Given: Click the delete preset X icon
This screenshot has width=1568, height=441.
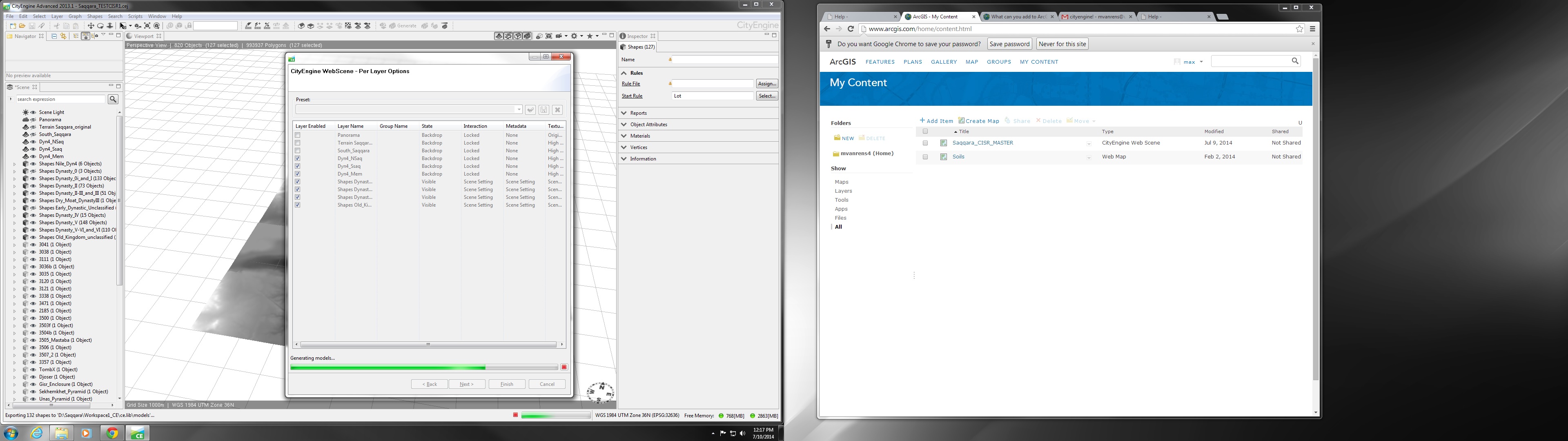Looking at the screenshot, I should (x=557, y=110).
